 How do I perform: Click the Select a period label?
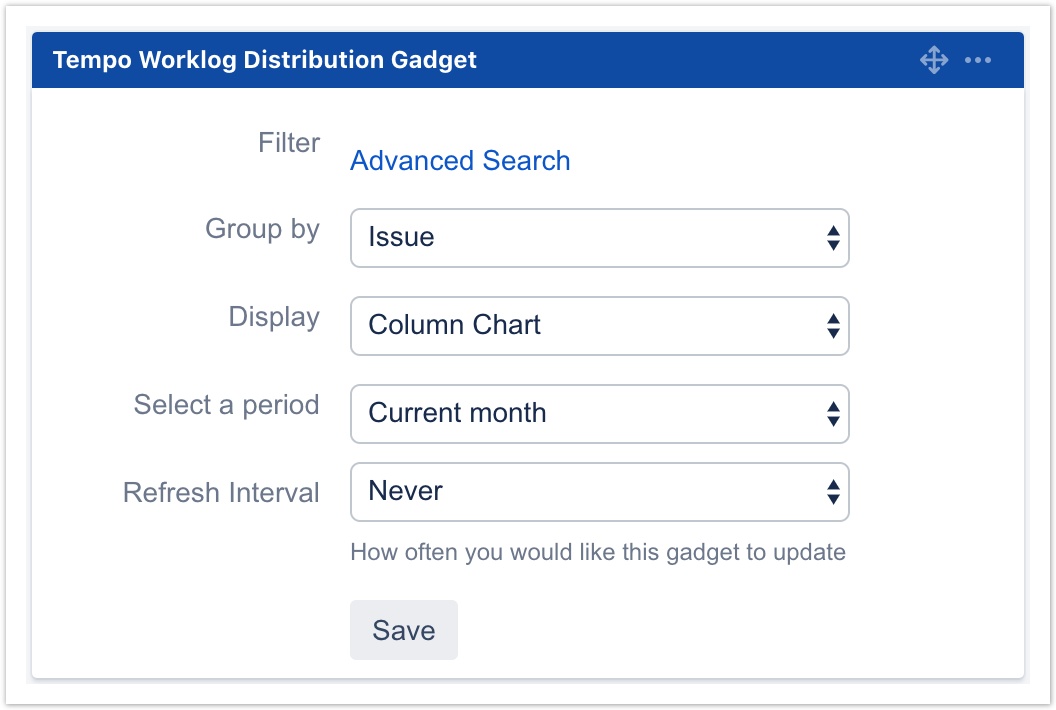226,405
